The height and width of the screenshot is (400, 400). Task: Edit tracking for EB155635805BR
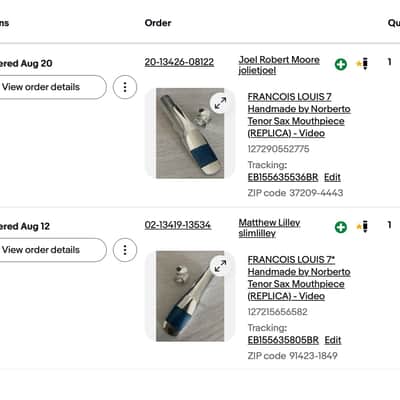(333, 340)
